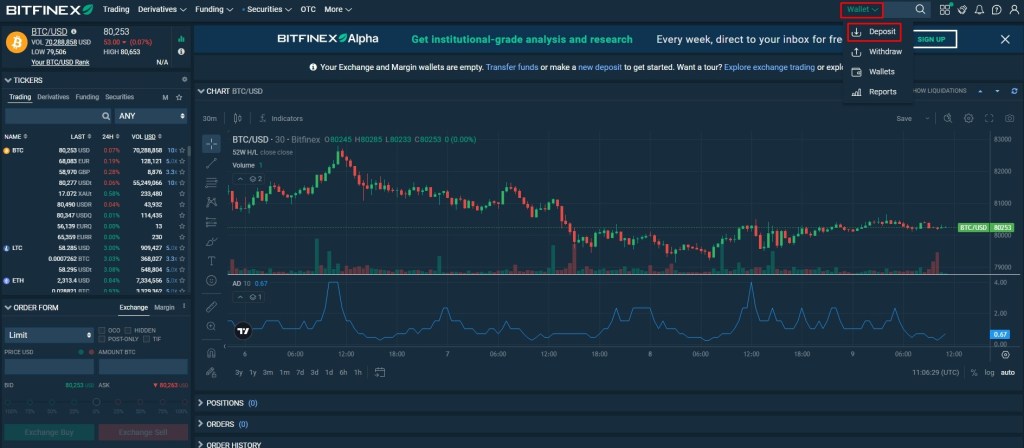
Task: Click the PRICE USD input field
Action: pyautogui.click(x=49, y=366)
